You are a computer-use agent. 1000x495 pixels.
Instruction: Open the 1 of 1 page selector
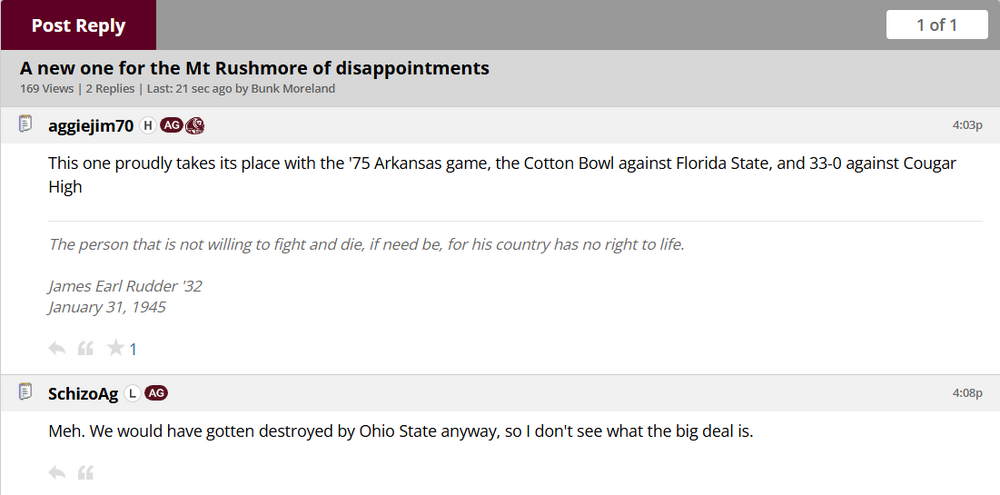(937, 25)
